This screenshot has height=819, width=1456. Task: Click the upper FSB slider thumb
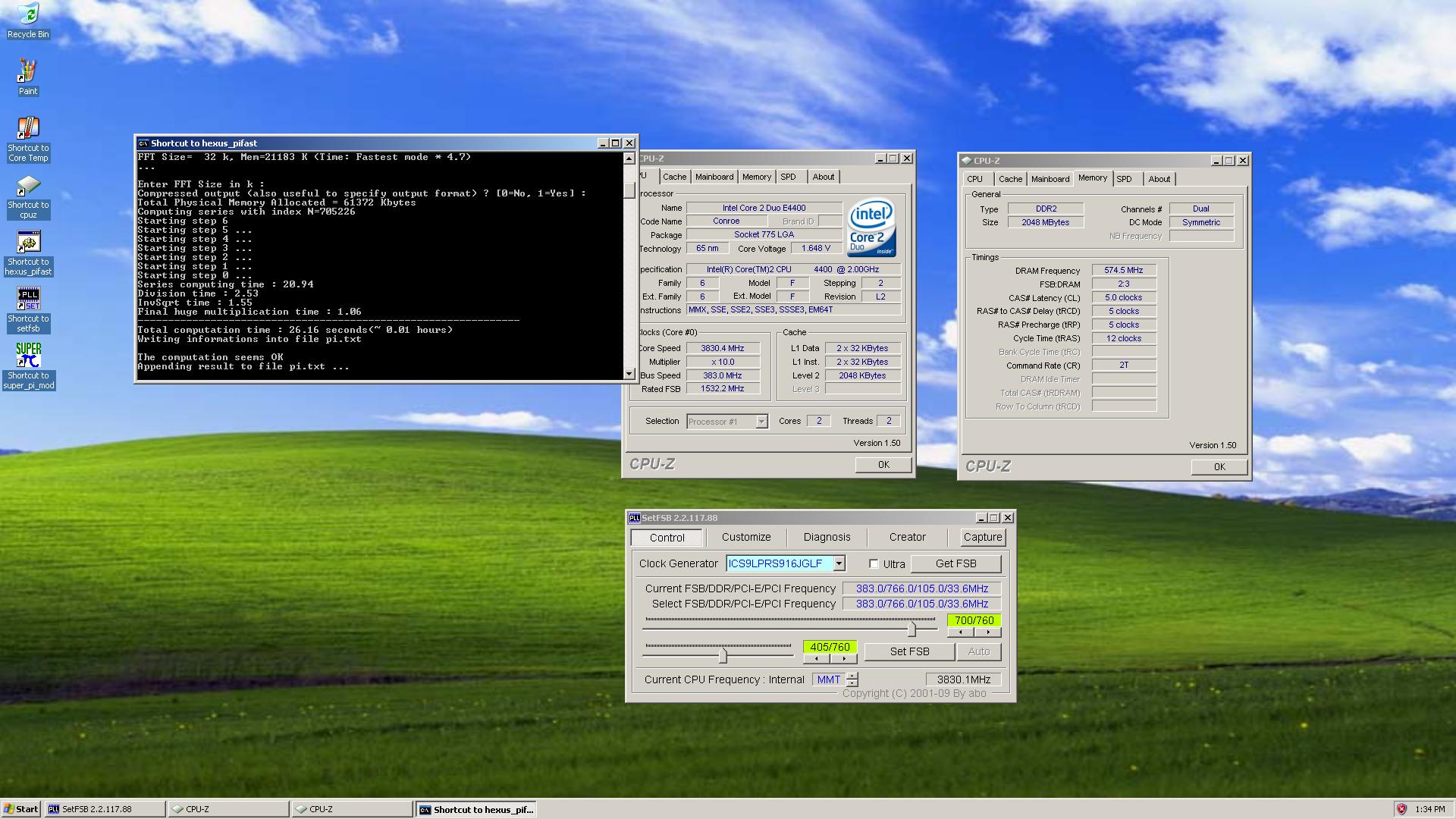tap(912, 629)
